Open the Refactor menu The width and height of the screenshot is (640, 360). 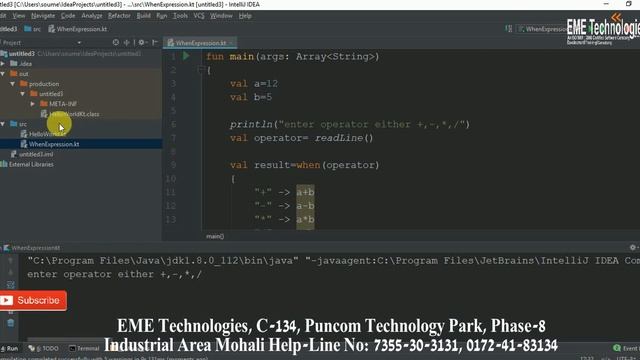click(x=119, y=16)
